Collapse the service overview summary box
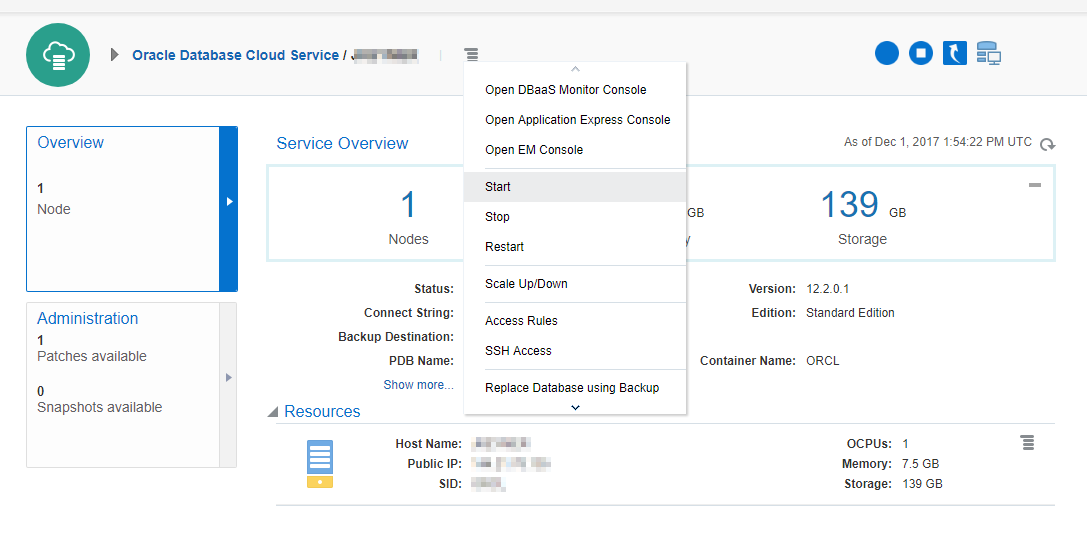This screenshot has width=1087, height=534. pos(1035,185)
